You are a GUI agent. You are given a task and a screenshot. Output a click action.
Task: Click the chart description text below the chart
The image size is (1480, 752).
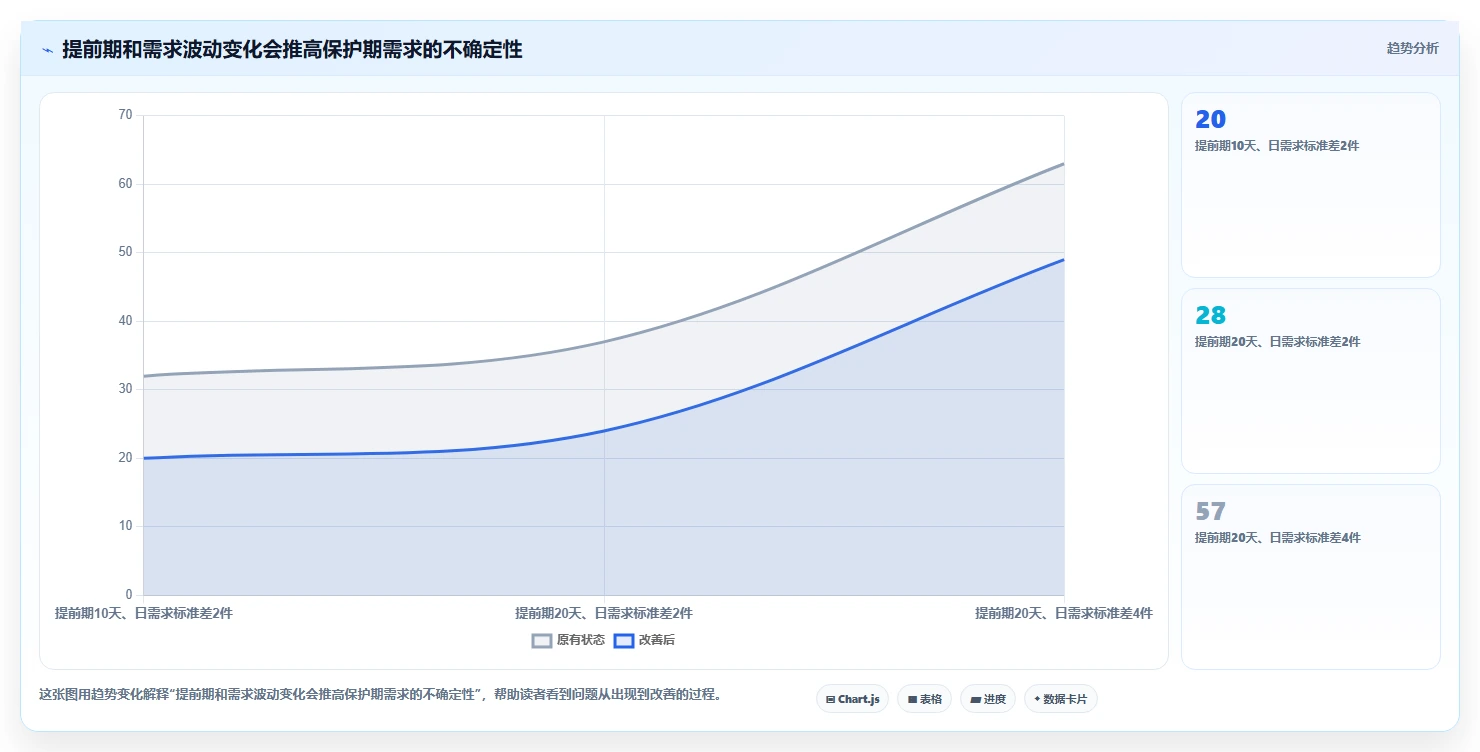[x=380, y=694]
